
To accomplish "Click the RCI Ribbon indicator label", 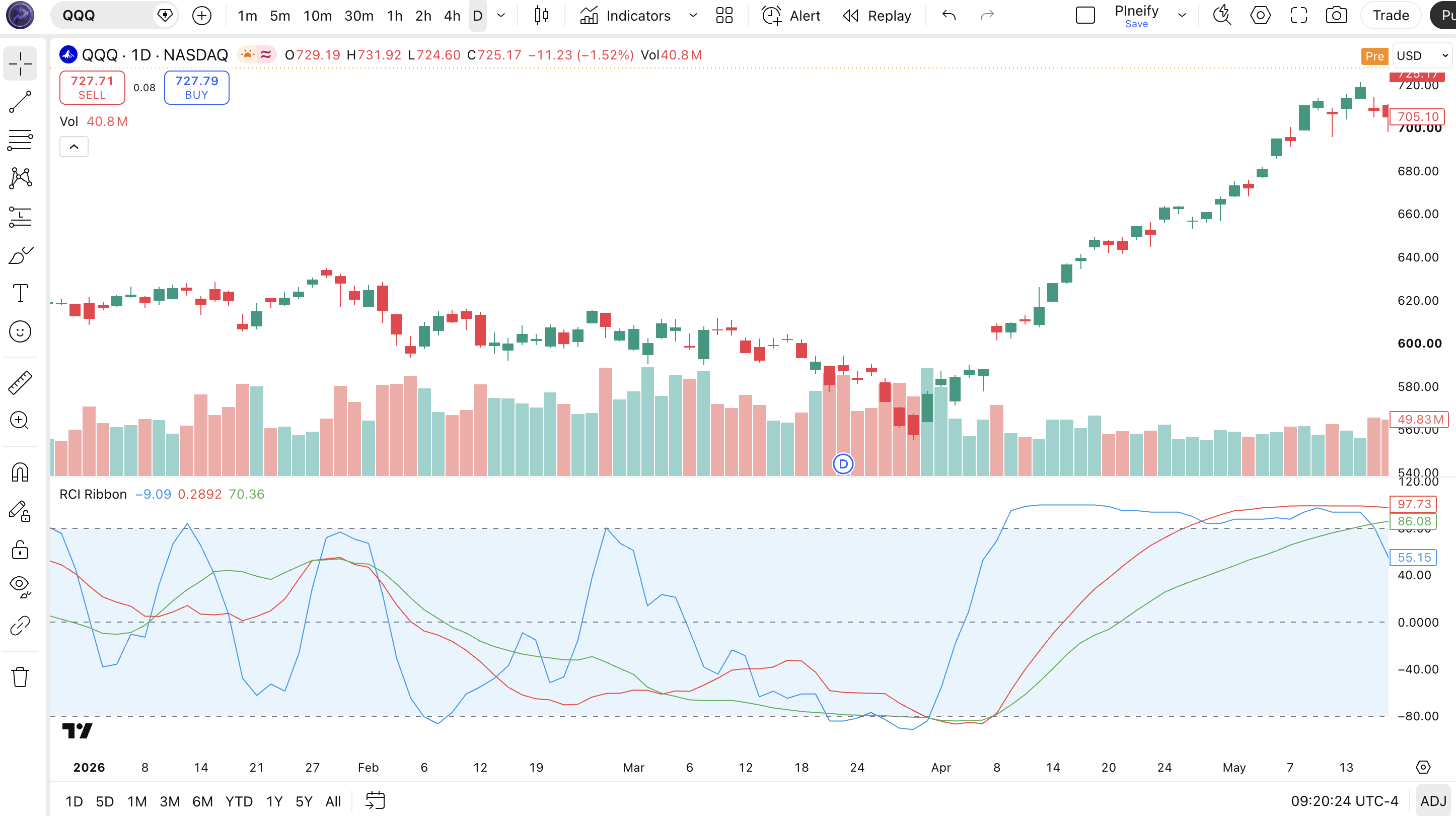I will [93, 494].
